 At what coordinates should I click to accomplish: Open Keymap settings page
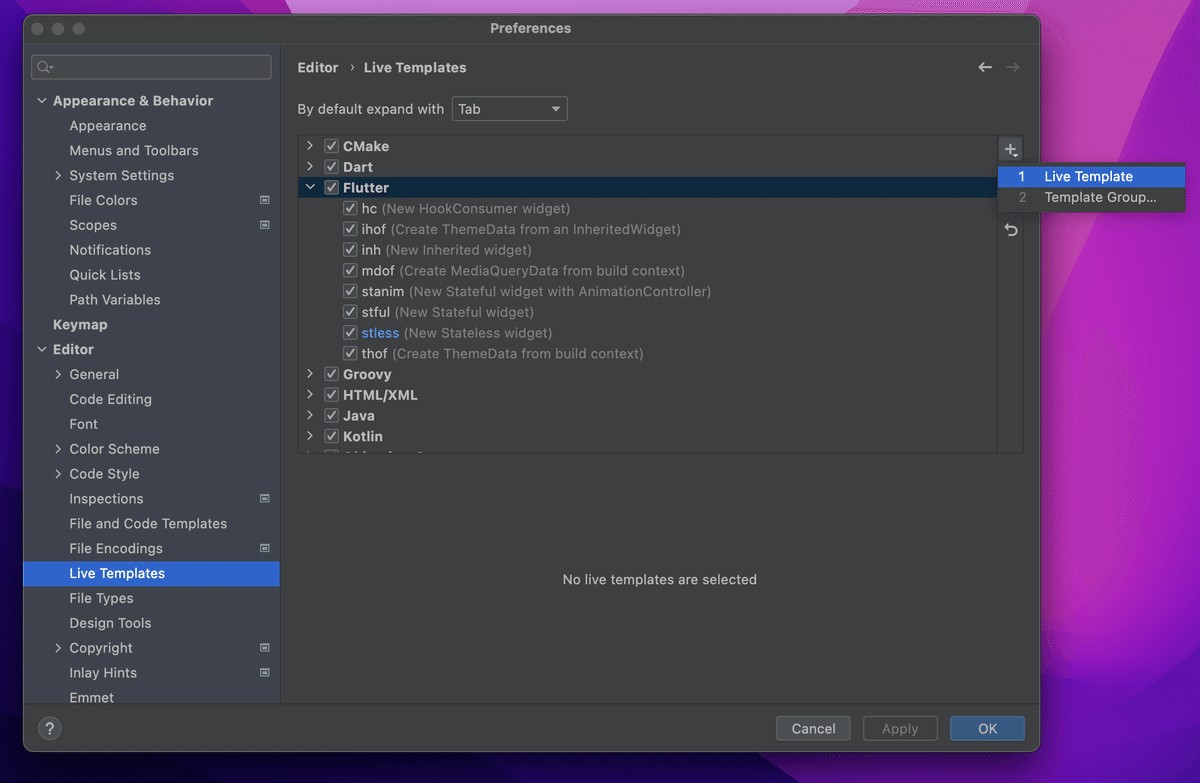tap(80, 325)
